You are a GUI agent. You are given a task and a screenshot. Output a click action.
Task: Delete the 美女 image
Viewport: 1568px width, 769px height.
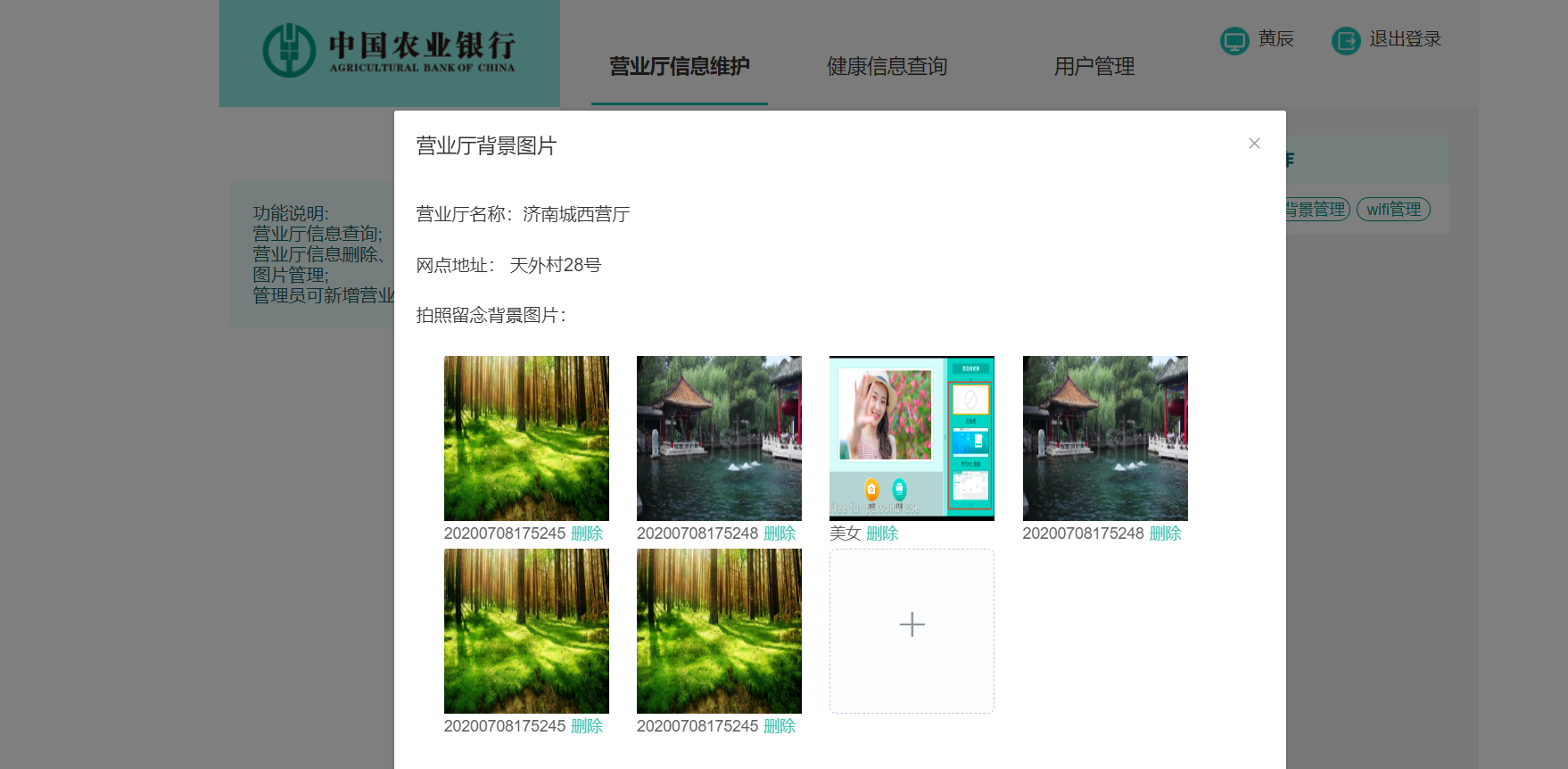pos(882,533)
